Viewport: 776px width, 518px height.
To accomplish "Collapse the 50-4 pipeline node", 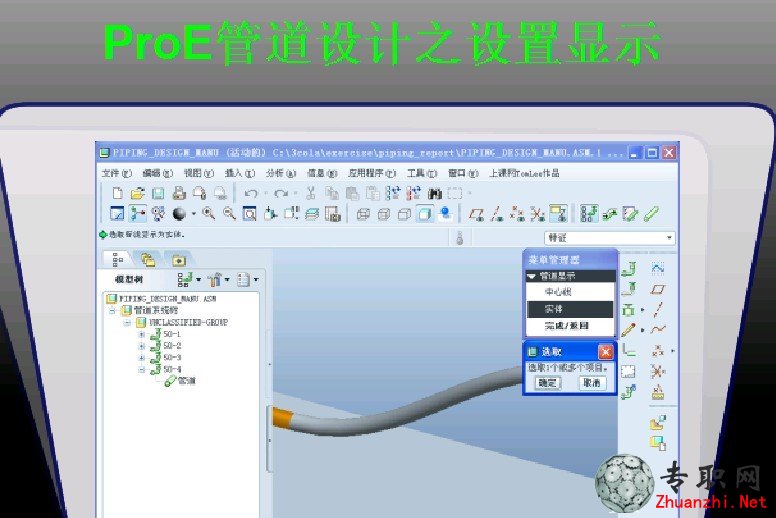I will click(x=142, y=369).
